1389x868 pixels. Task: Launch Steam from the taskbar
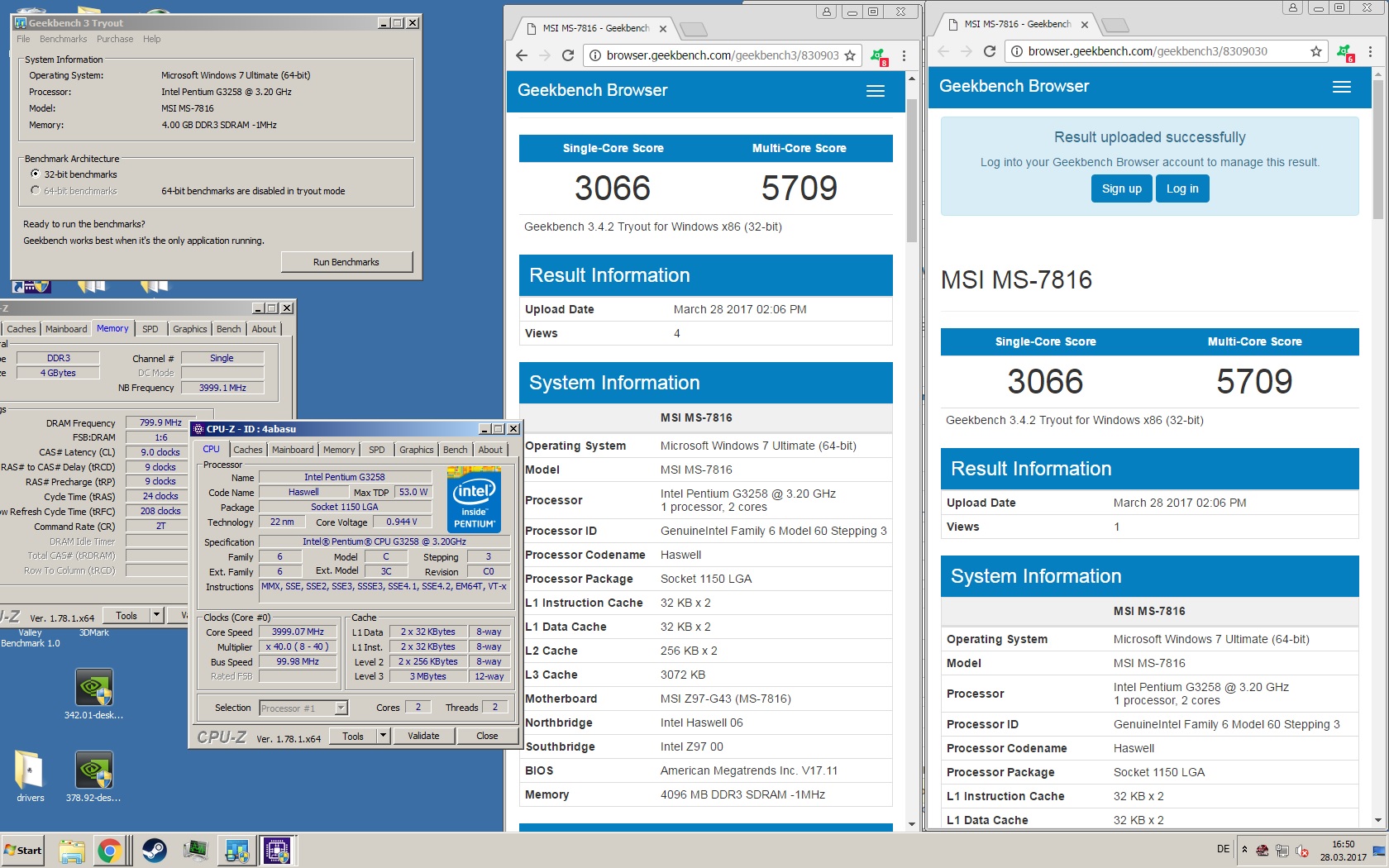(154, 851)
